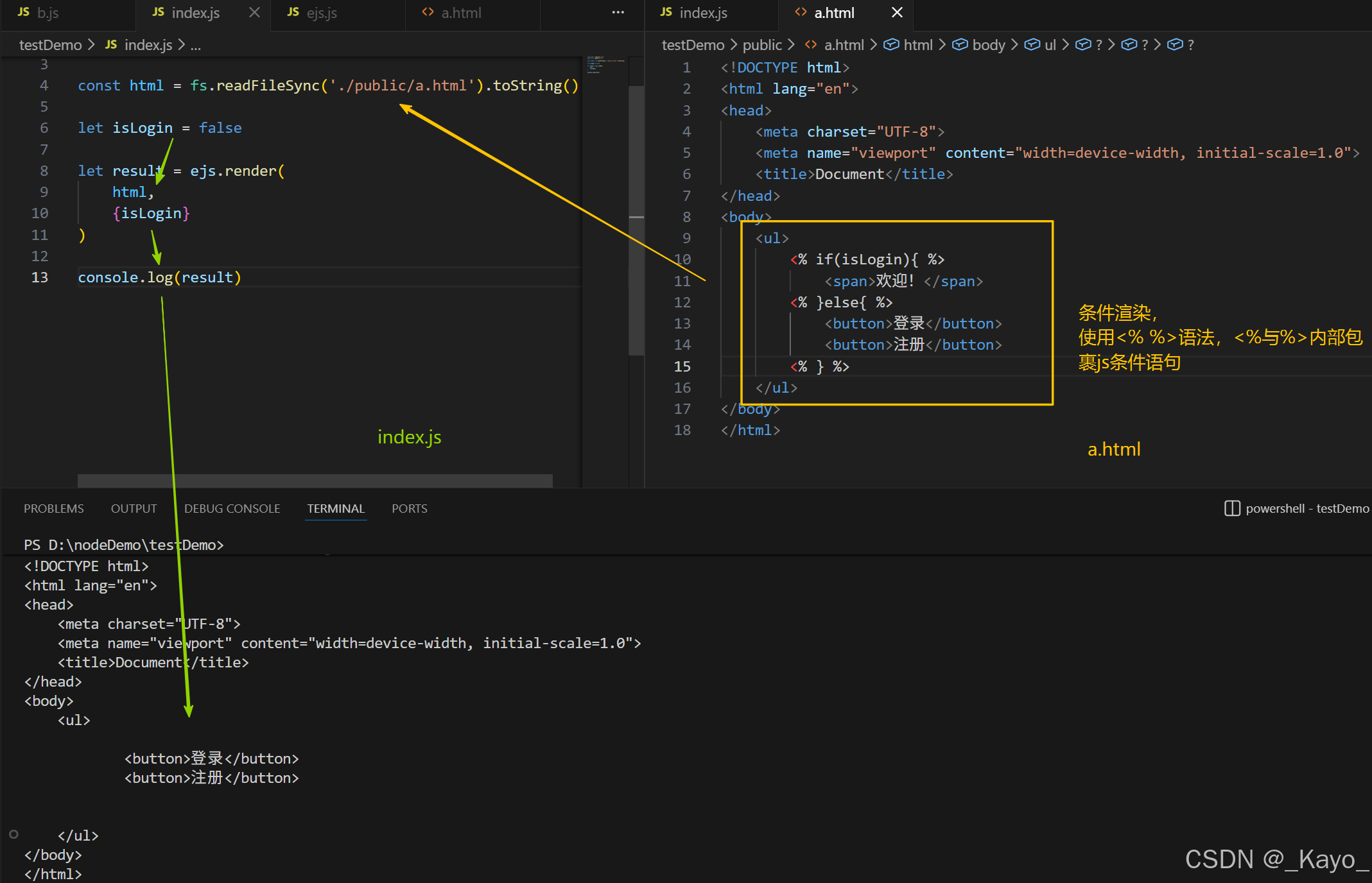The width and height of the screenshot is (1372, 883).
Task: Switch to the PROBLEMS panel tab
Action: [x=54, y=508]
